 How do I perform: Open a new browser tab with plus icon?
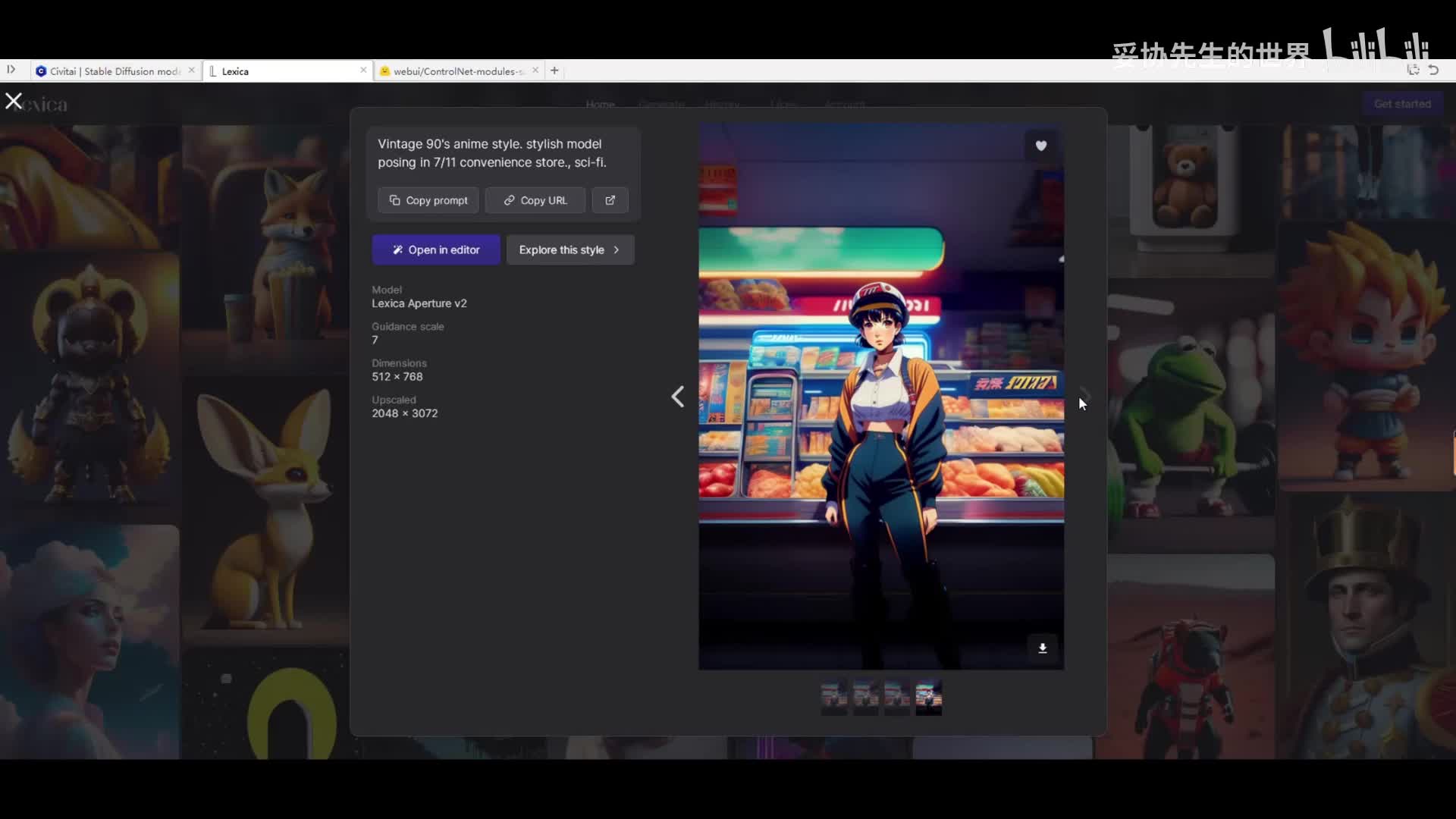(x=554, y=71)
